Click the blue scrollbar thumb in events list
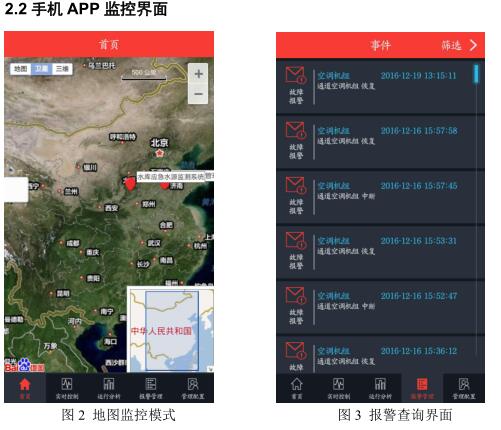 click(x=476, y=74)
